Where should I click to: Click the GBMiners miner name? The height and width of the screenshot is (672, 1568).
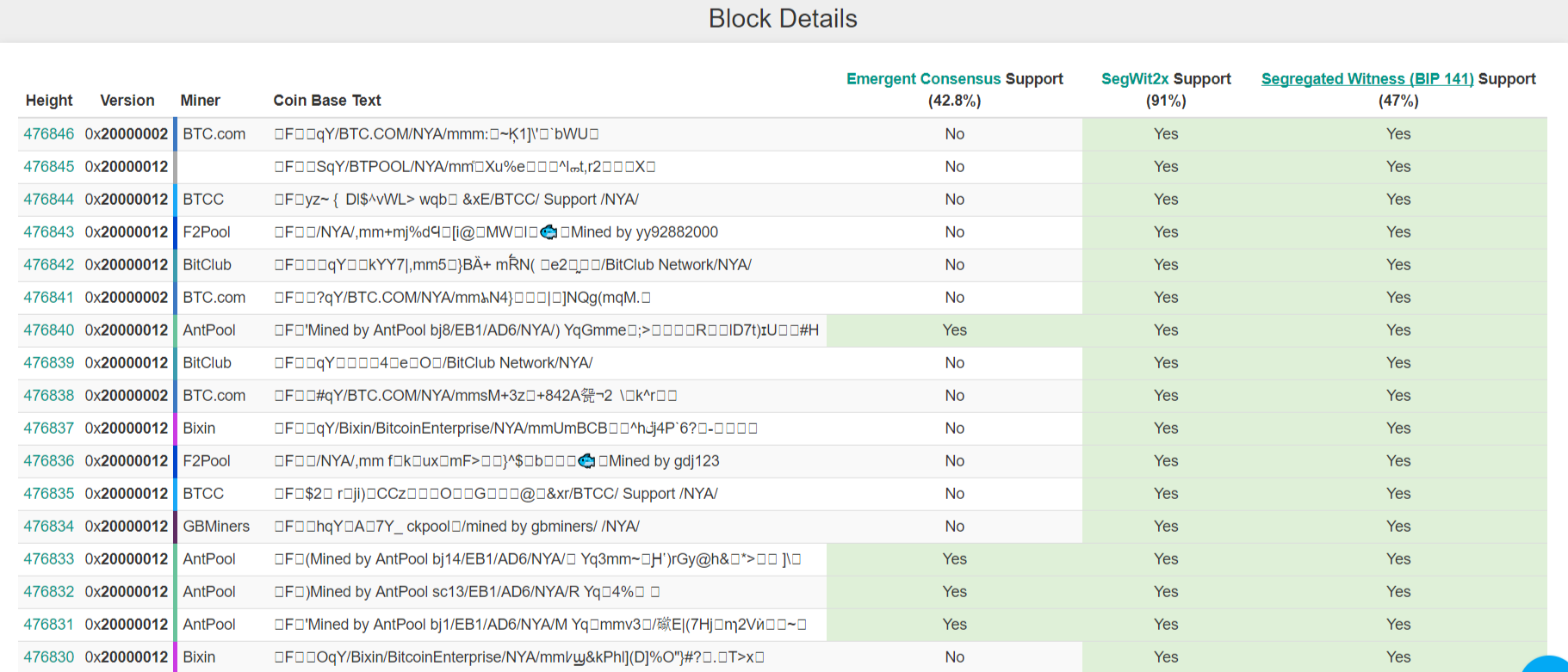pyautogui.click(x=216, y=527)
